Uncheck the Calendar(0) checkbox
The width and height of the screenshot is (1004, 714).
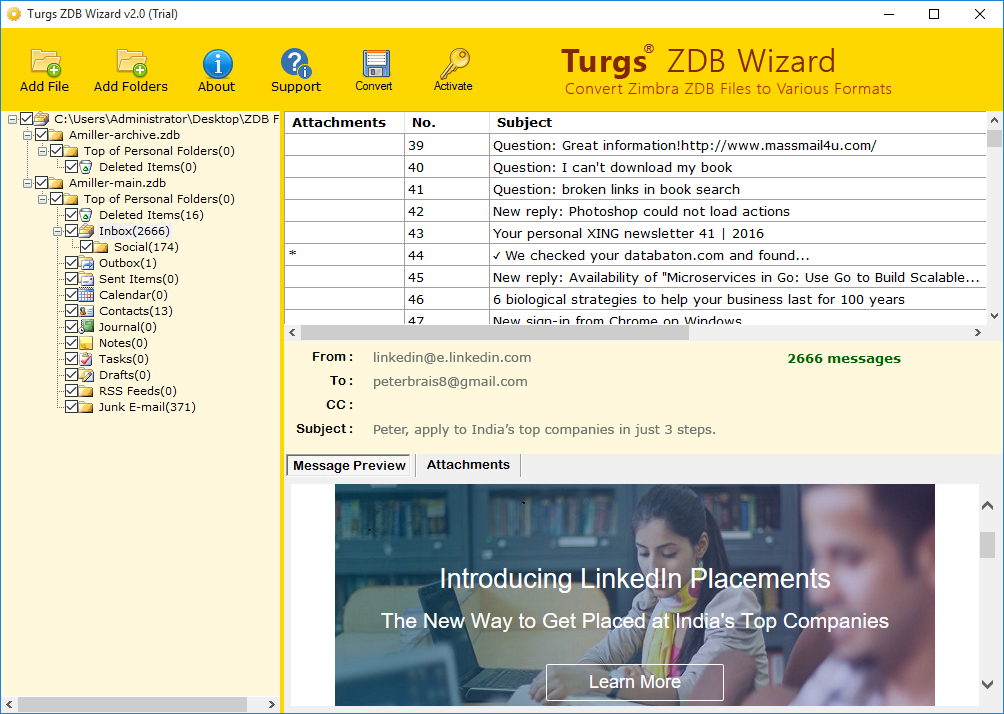coord(72,295)
